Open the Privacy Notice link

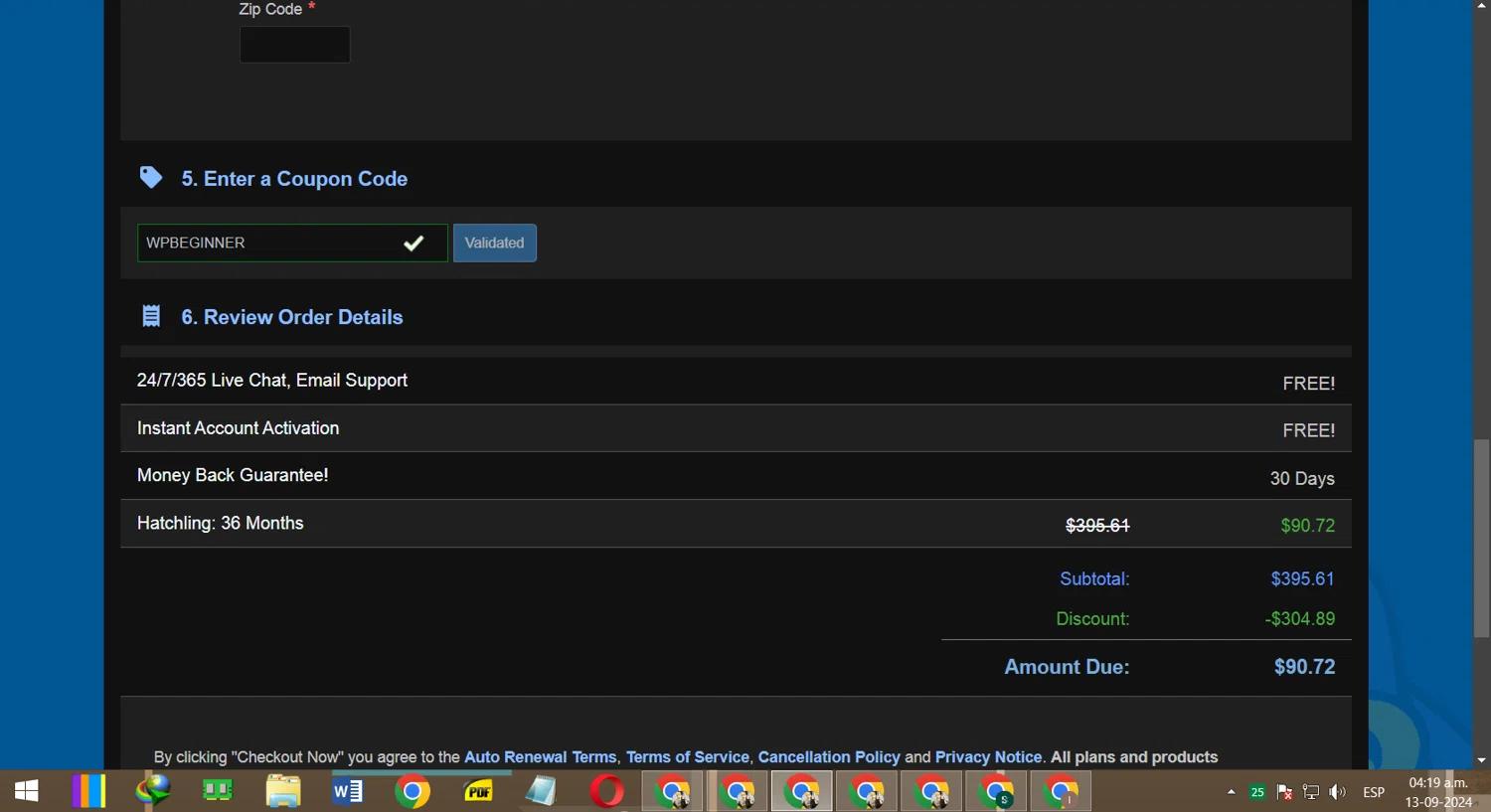coord(988,757)
